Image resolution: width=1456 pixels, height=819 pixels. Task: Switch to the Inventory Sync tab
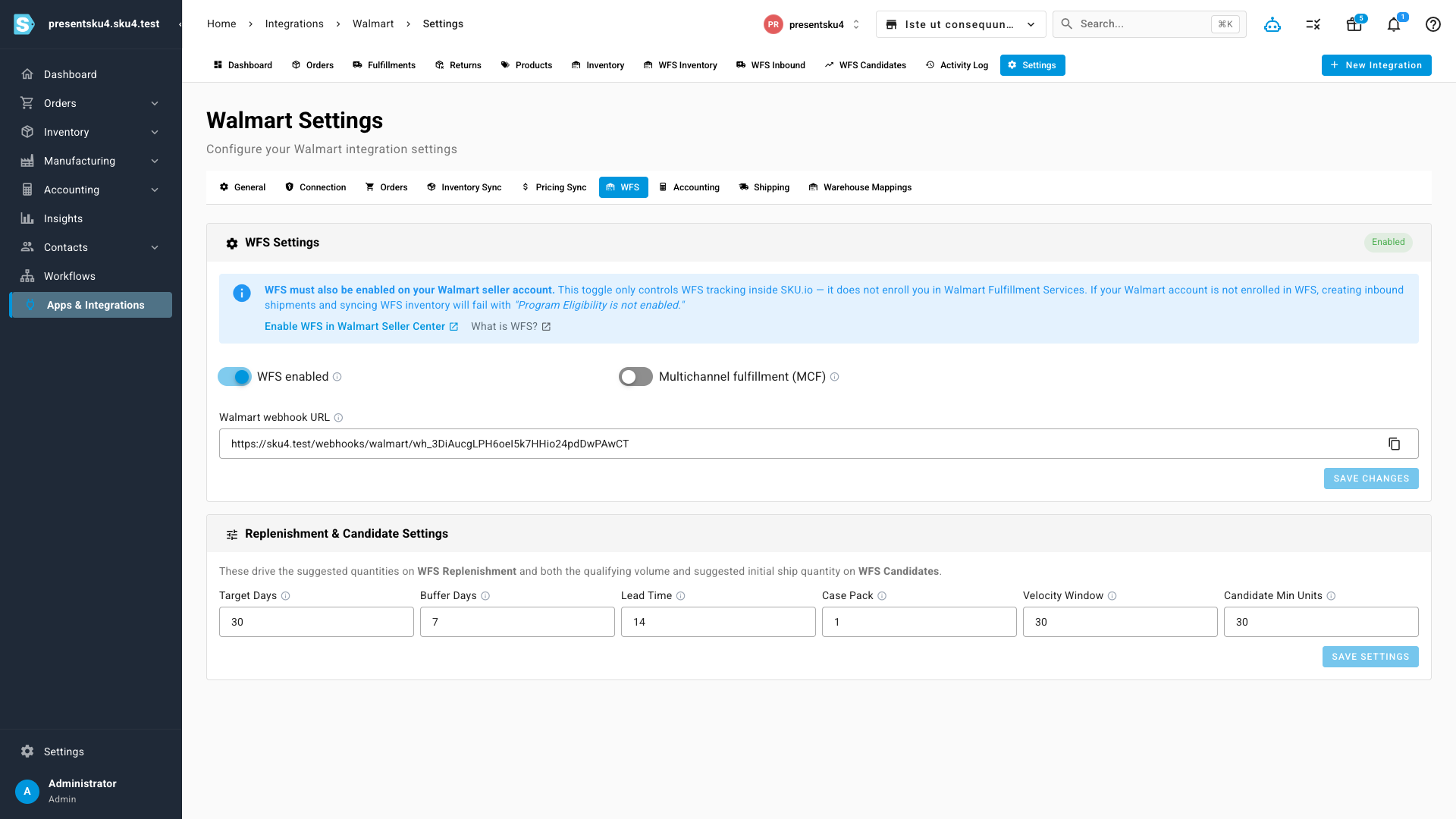(x=464, y=187)
